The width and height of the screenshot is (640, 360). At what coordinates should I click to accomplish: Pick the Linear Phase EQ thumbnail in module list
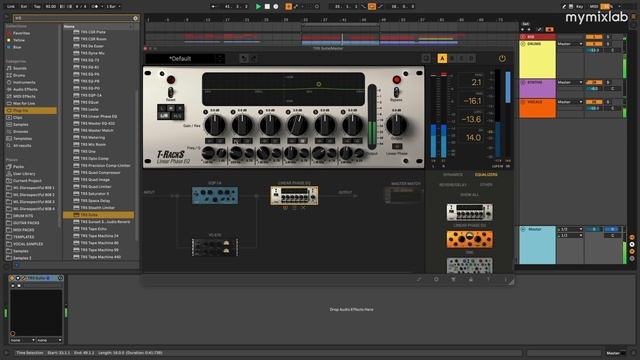pos(469,212)
